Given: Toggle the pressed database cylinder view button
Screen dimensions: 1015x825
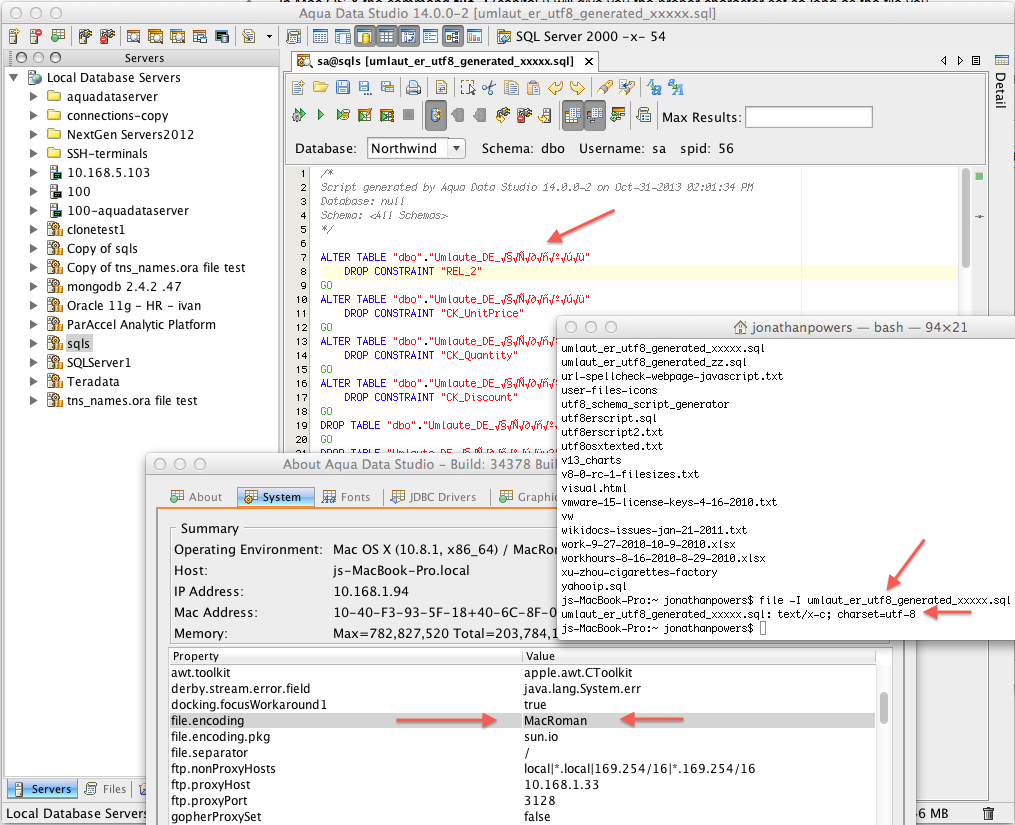Looking at the screenshot, I should pyautogui.click(x=364, y=36).
